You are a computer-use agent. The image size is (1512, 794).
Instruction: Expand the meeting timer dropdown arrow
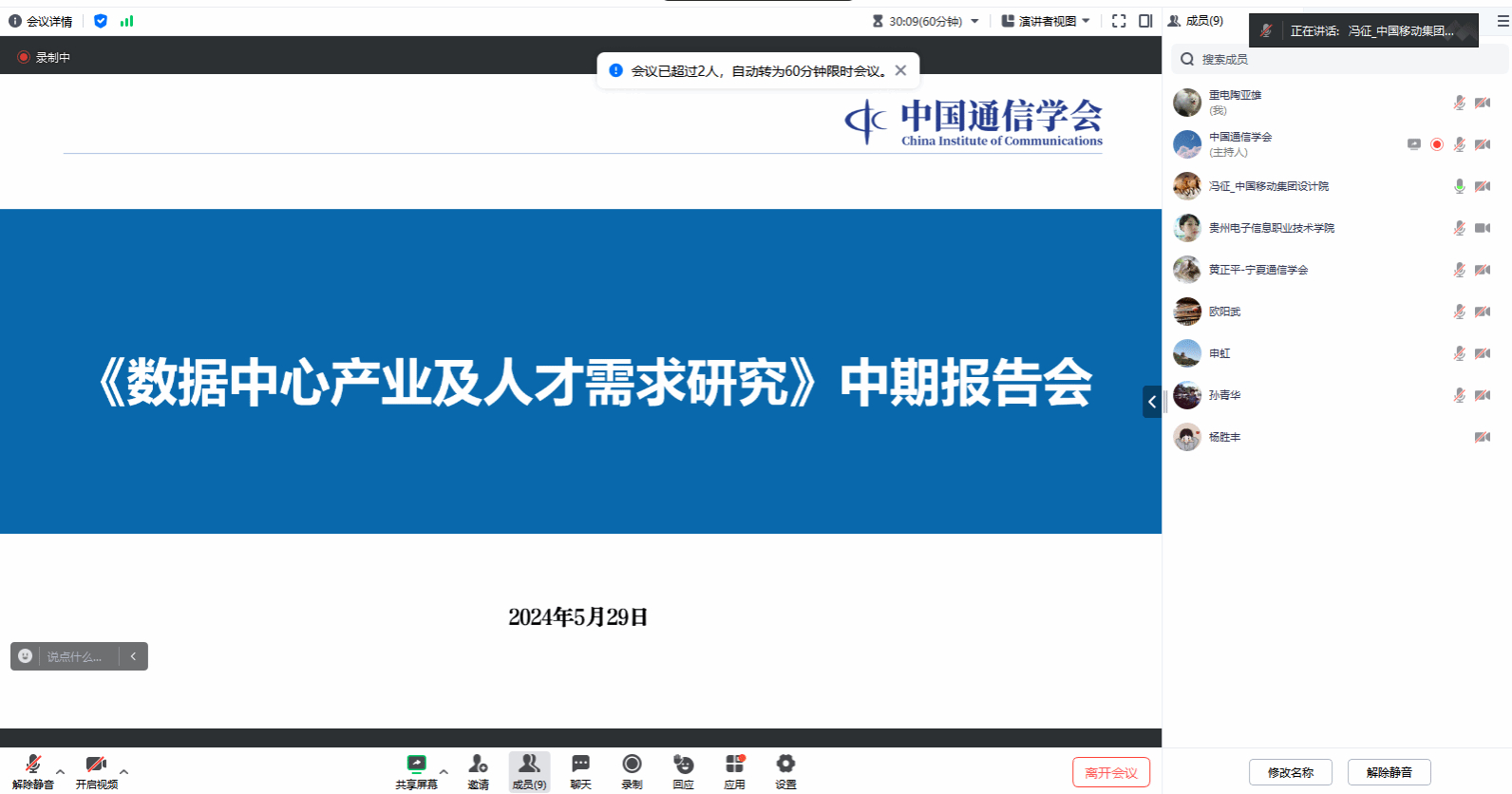tap(974, 21)
